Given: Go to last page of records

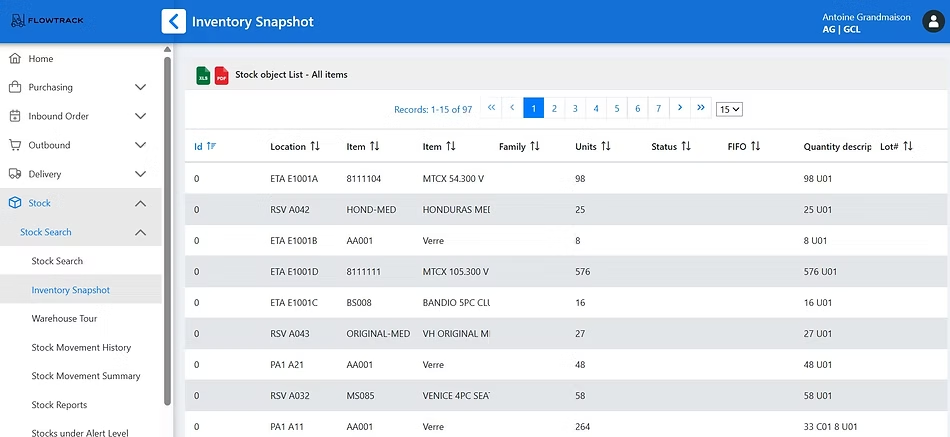Looking at the screenshot, I should pyautogui.click(x=701, y=108).
